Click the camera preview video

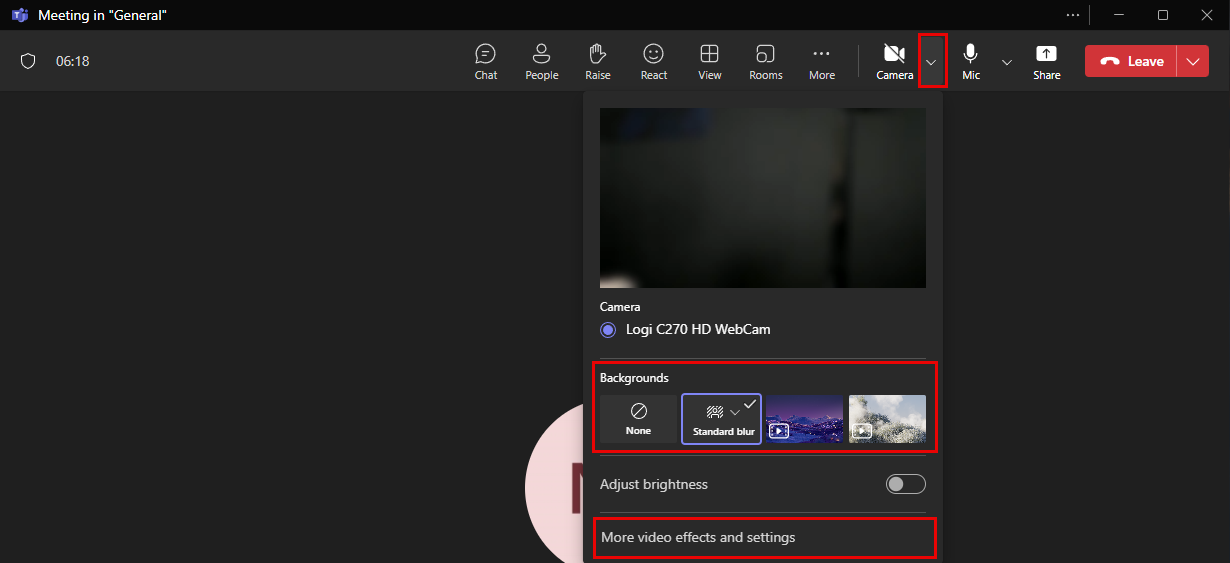(763, 198)
